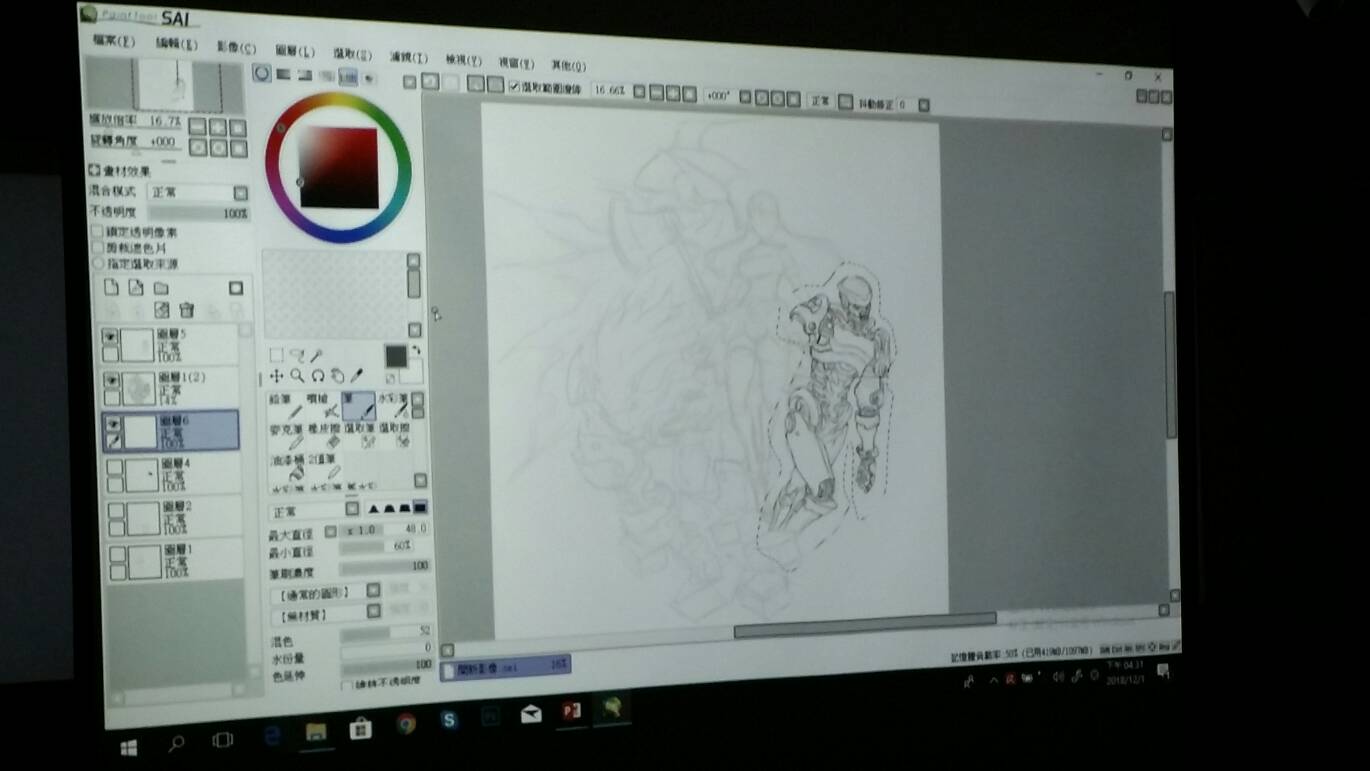
Task: Select the move tool
Action: pyautogui.click(x=277, y=376)
